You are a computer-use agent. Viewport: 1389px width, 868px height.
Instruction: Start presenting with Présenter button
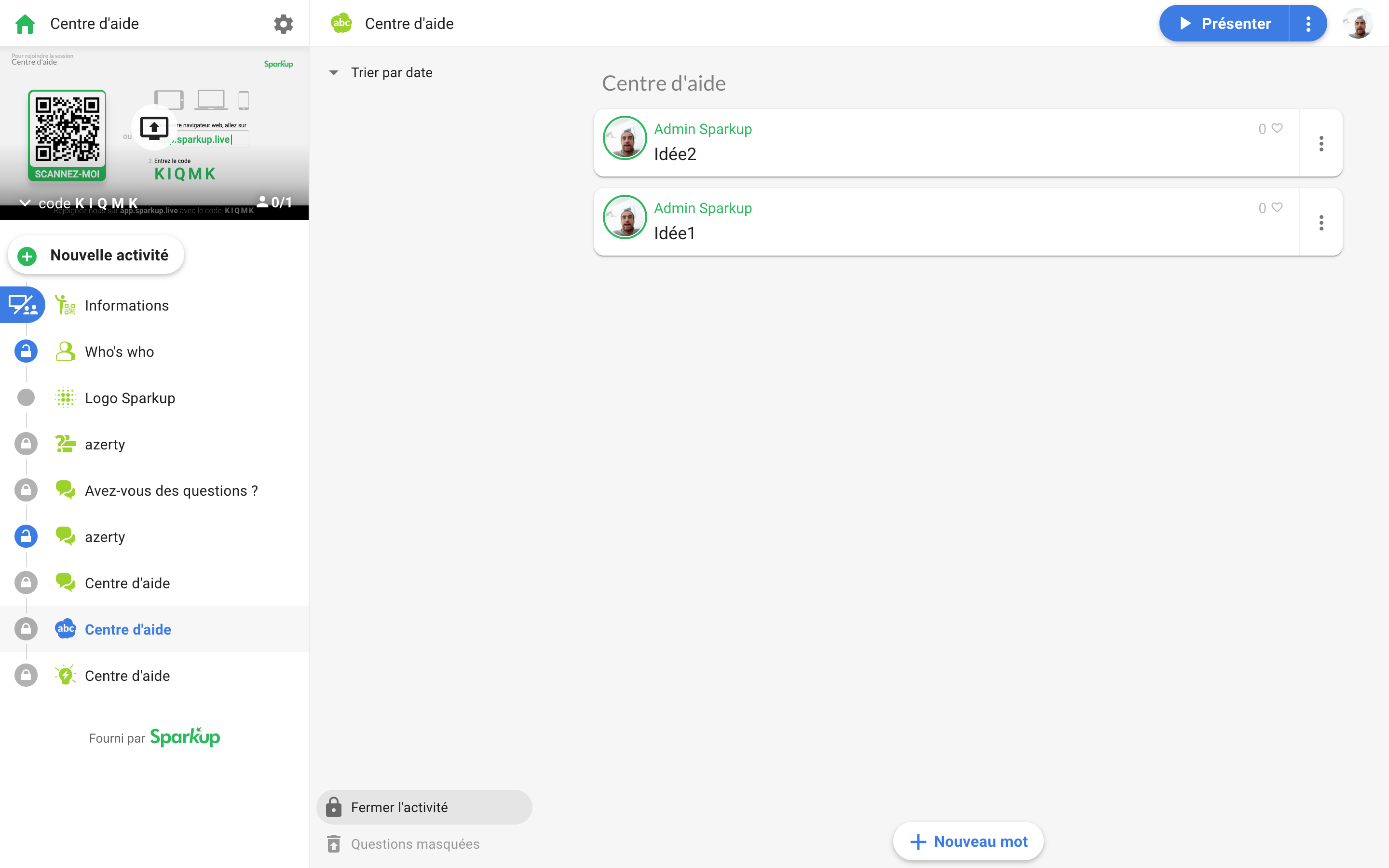(1224, 24)
